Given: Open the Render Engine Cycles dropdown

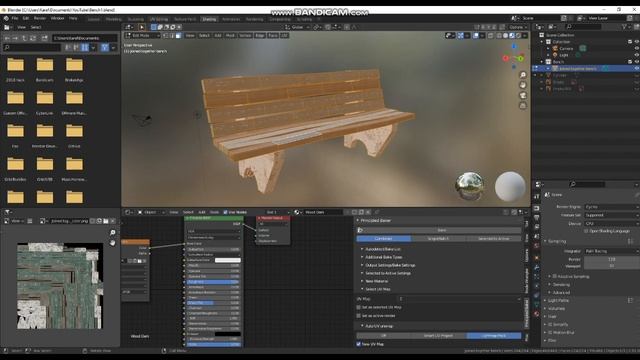Looking at the screenshot, I should (611, 207).
